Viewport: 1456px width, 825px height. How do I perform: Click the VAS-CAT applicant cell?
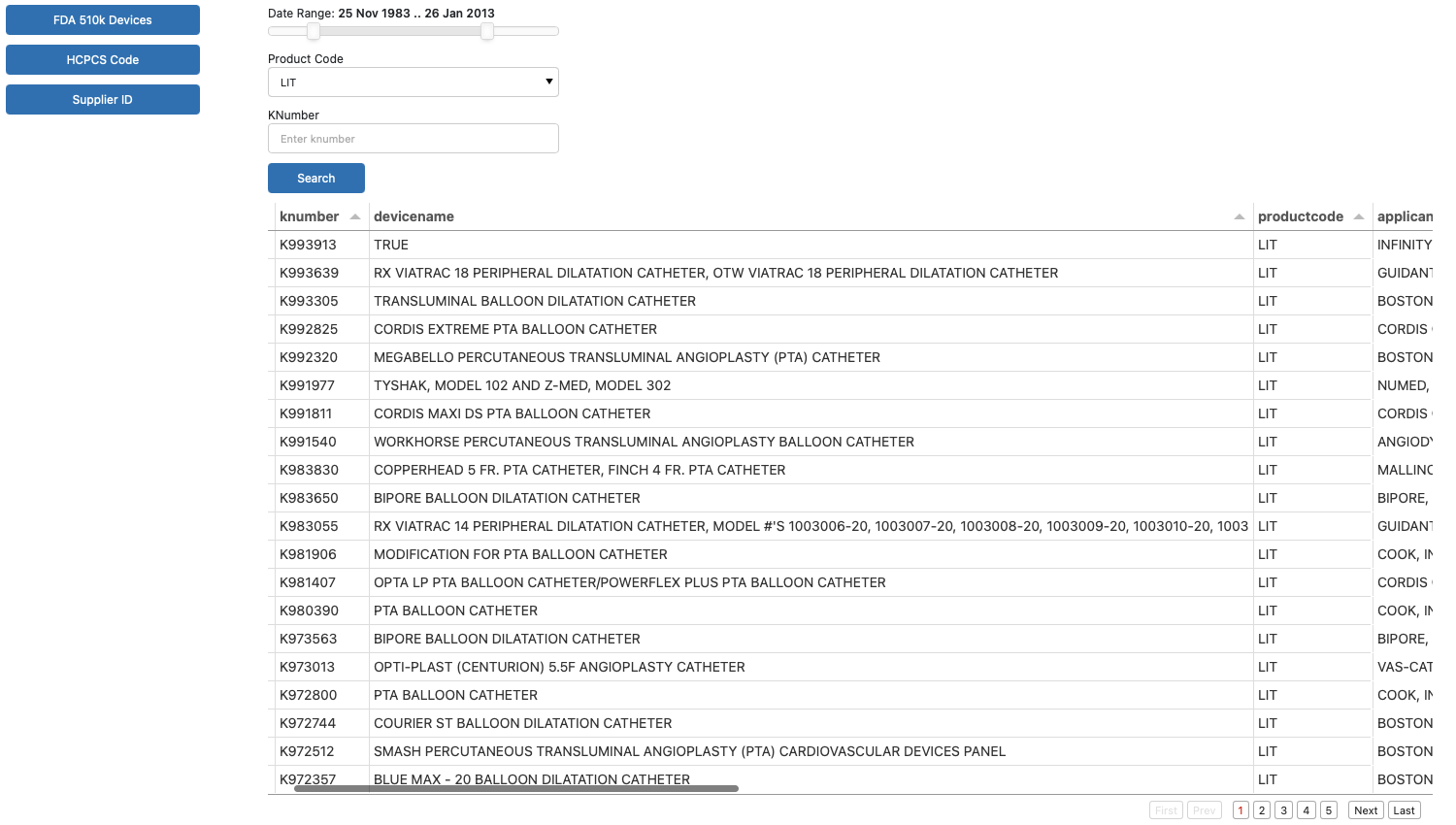(1404, 667)
